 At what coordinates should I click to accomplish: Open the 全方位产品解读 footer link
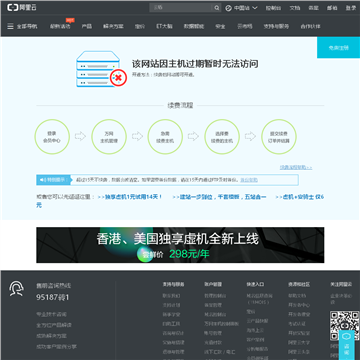pos(54,325)
